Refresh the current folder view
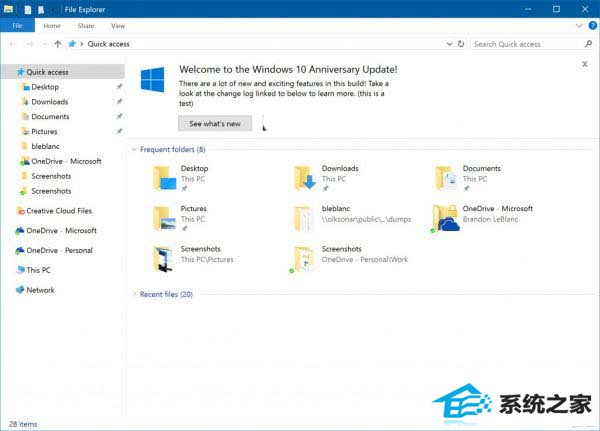The width and height of the screenshot is (600, 431). pyautogui.click(x=461, y=44)
